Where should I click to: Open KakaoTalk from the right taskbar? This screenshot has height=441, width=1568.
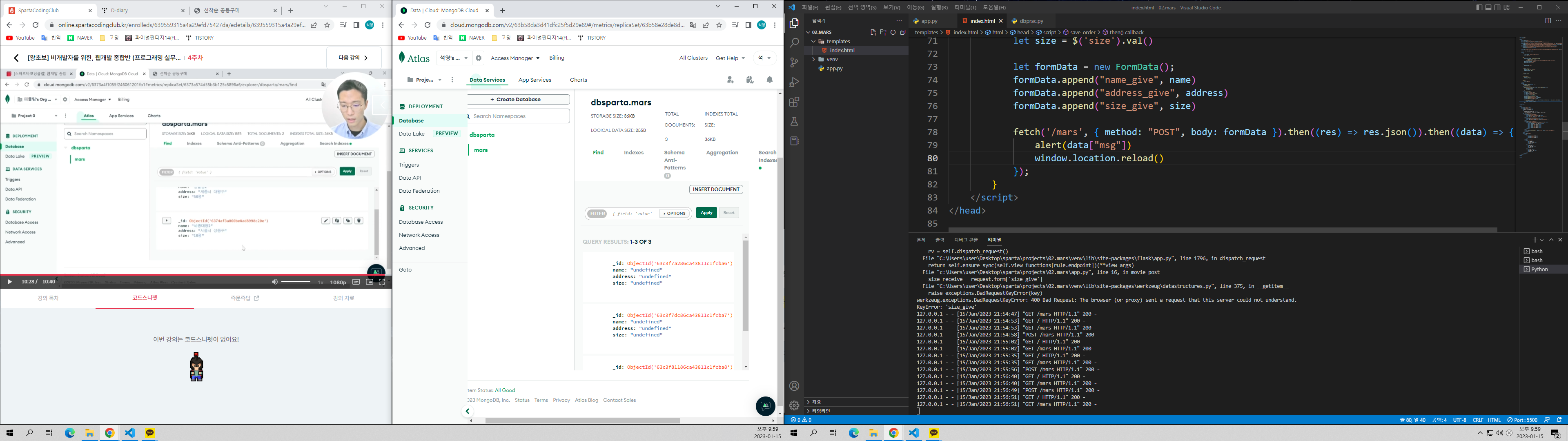click(x=934, y=432)
